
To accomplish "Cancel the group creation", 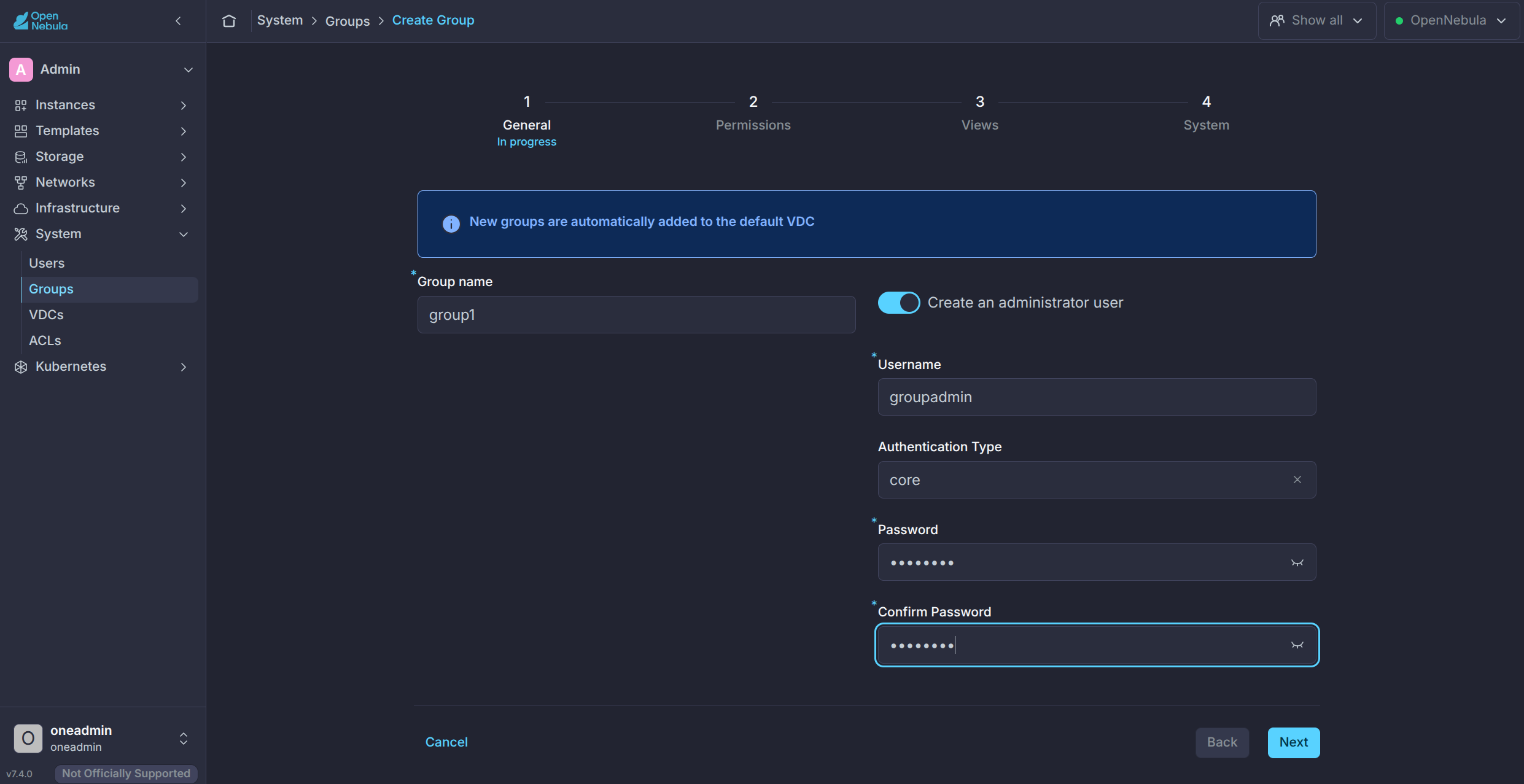I will pyautogui.click(x=446, y=742).
